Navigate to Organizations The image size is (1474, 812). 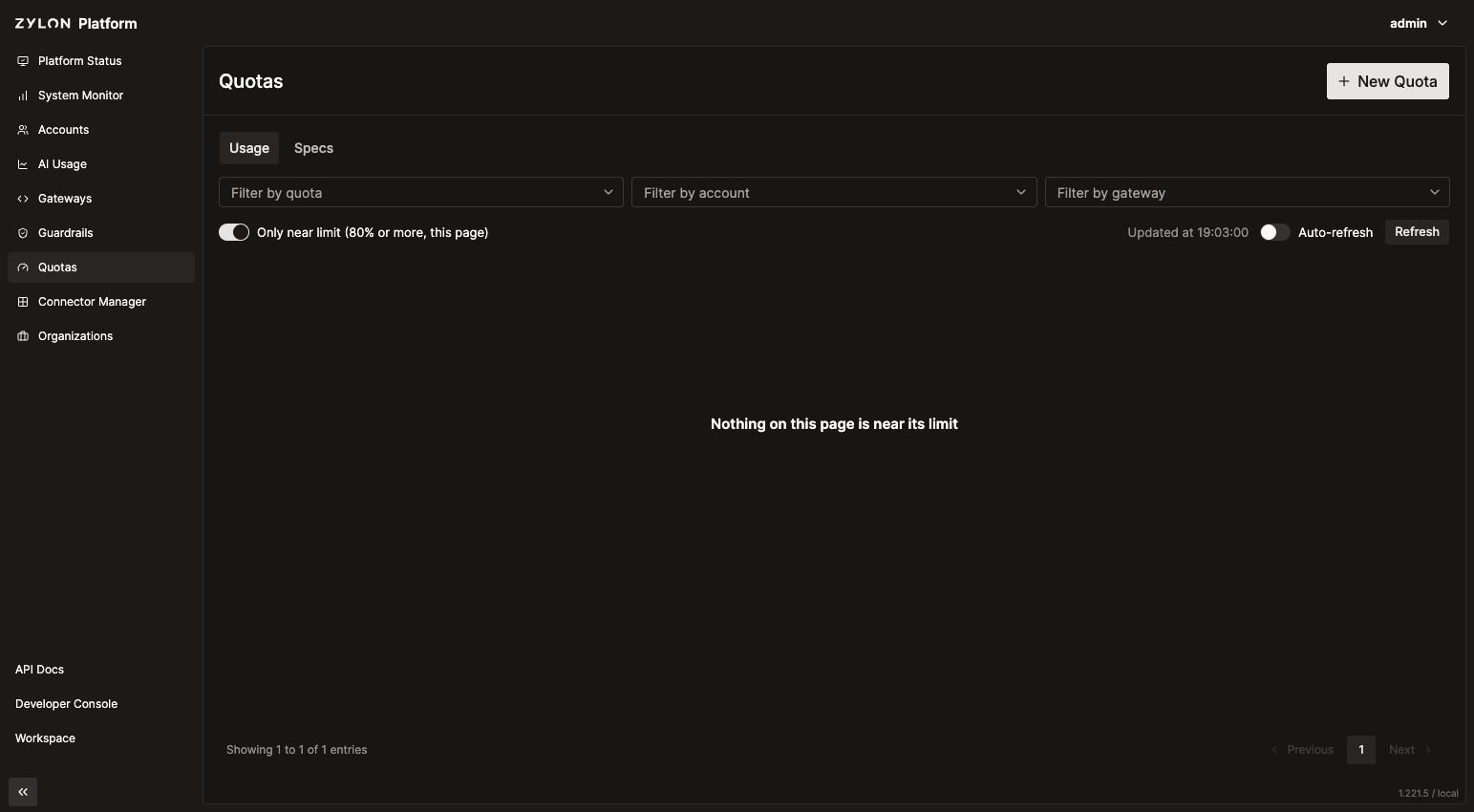point(101,336)
